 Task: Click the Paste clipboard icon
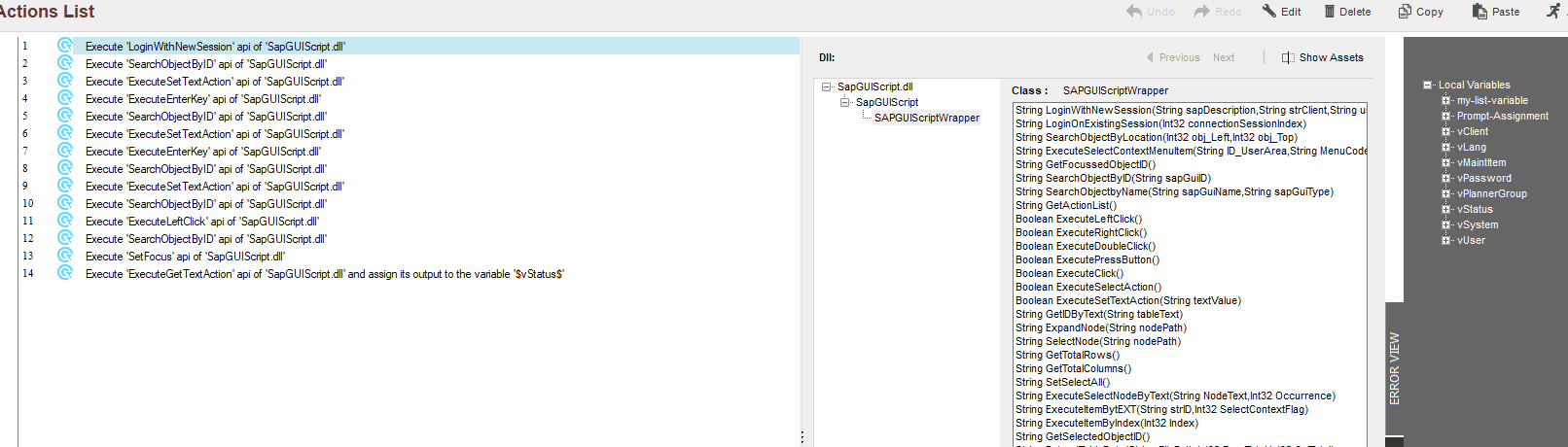click(x=1479, y=12)
